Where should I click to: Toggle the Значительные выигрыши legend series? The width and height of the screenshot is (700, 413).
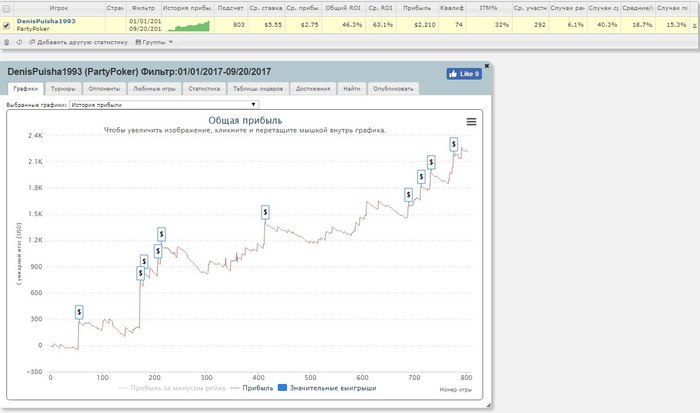pyautogui.click(x=327, y=388)
